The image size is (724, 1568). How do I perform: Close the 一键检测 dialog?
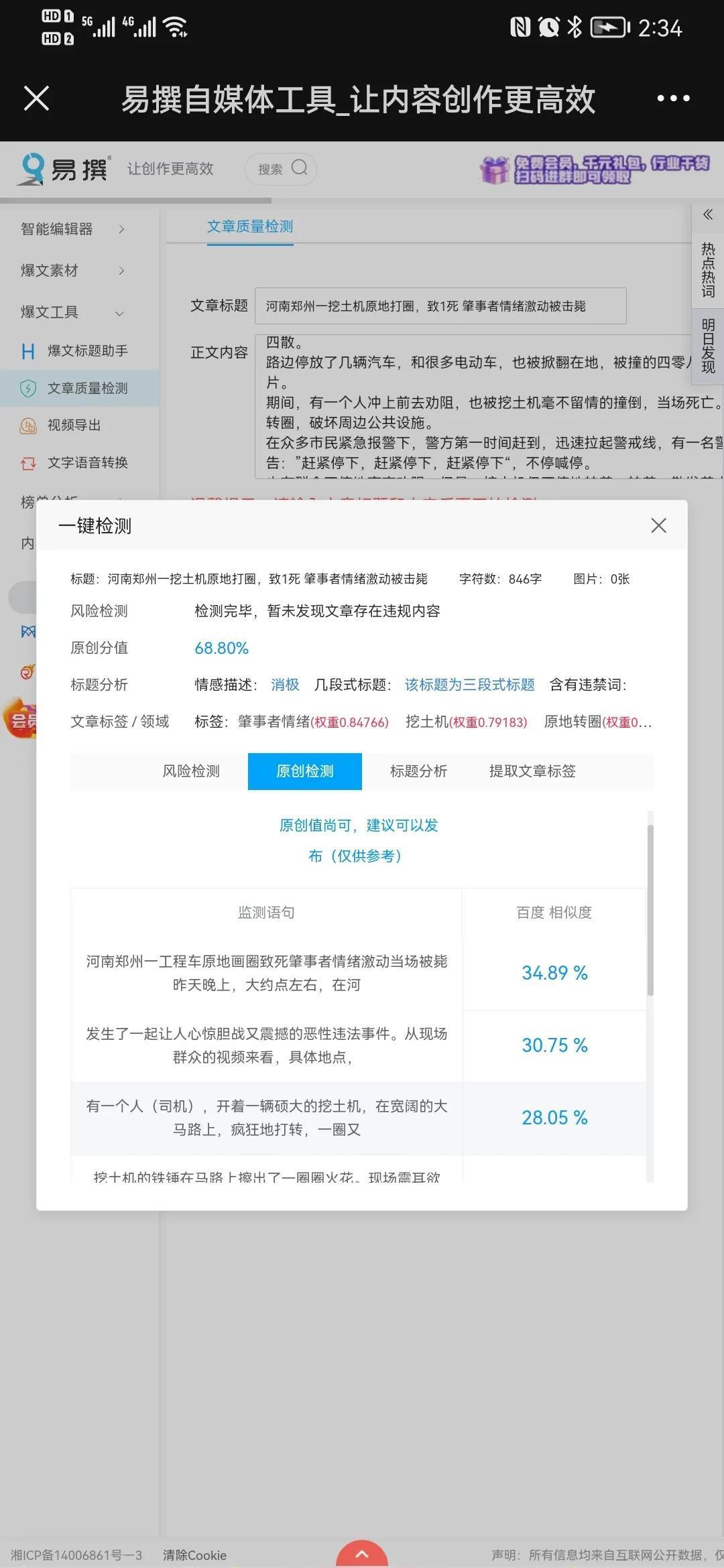[658, 525]
